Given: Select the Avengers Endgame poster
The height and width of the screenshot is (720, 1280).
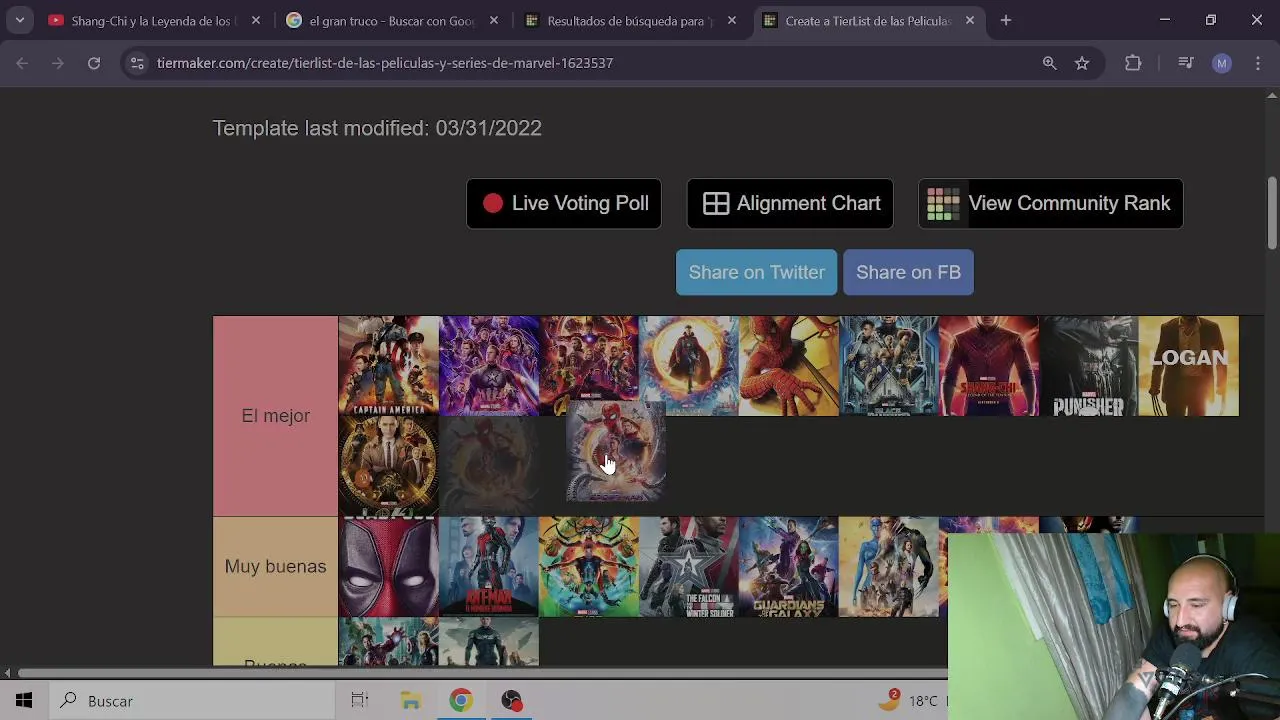Looking at the screenshot, I should pyautogui.click(x=489, y=366).
